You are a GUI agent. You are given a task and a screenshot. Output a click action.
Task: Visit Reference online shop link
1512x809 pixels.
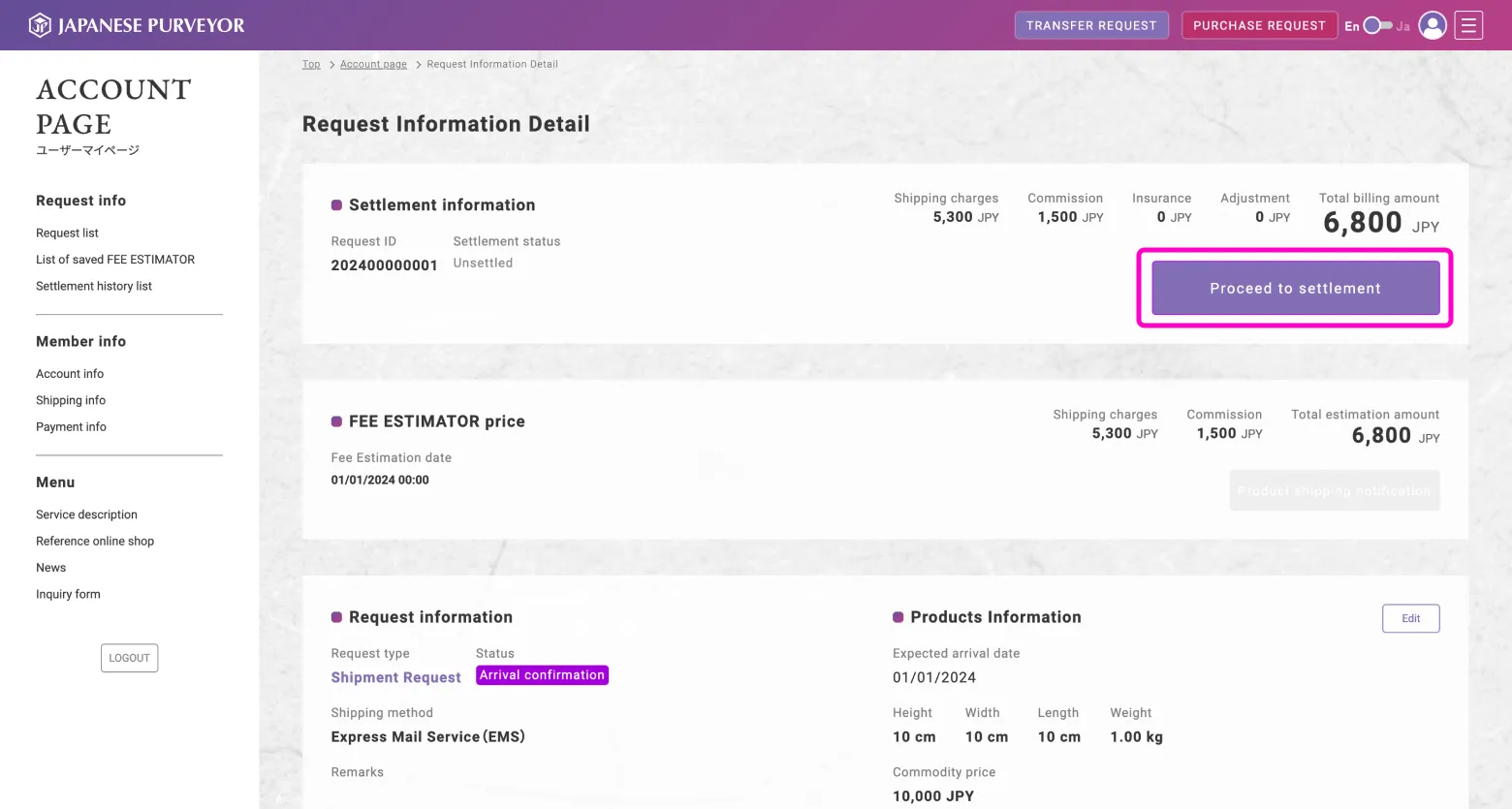pyautogui.click(x=95, y=542)
